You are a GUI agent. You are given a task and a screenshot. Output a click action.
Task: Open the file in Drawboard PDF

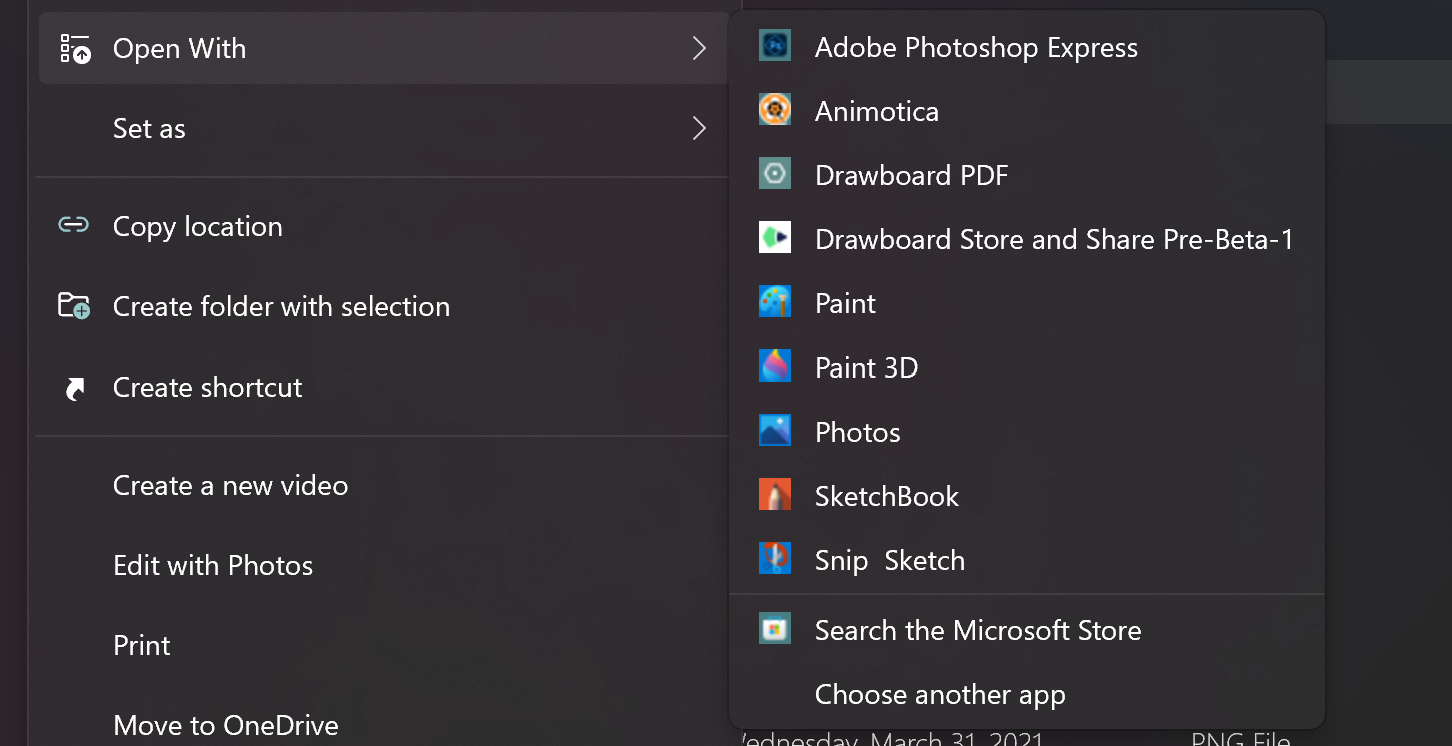tap(1027, 175)
